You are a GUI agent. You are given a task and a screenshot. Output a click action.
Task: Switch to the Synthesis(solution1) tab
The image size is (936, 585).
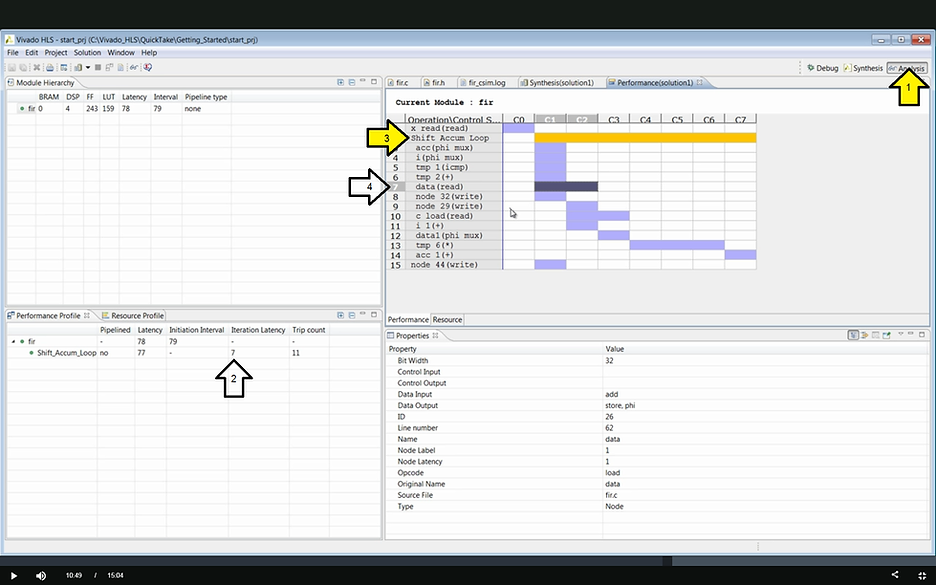(560, 82)
